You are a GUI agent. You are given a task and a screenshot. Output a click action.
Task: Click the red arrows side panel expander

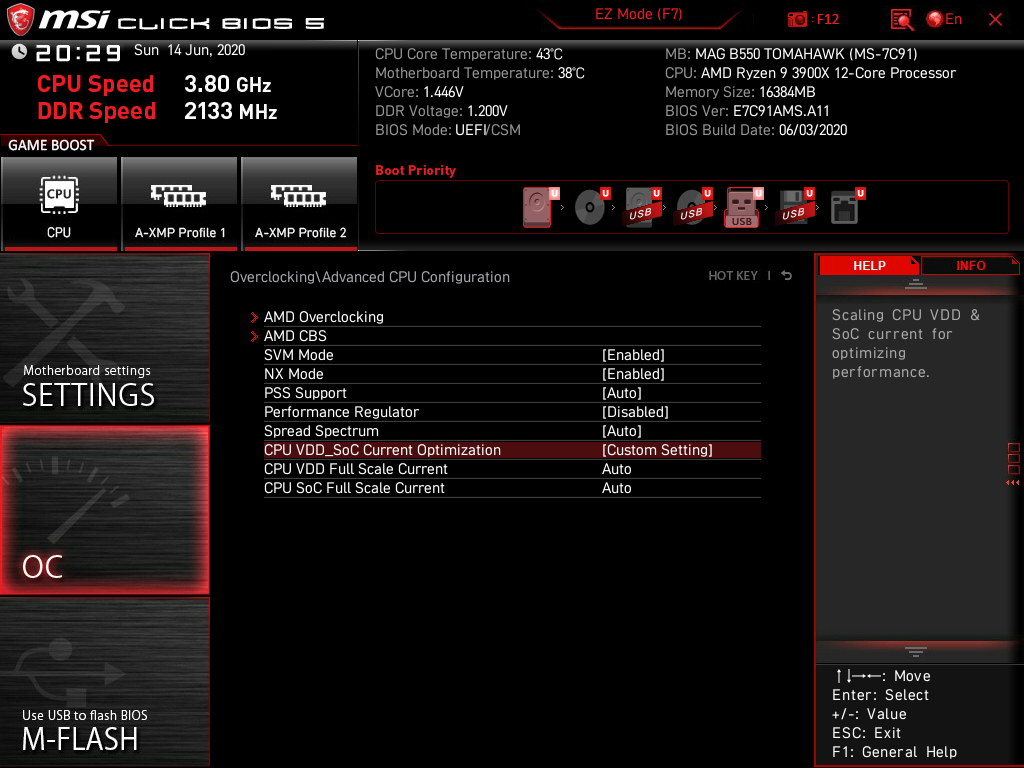click(x=1013, y=483)
